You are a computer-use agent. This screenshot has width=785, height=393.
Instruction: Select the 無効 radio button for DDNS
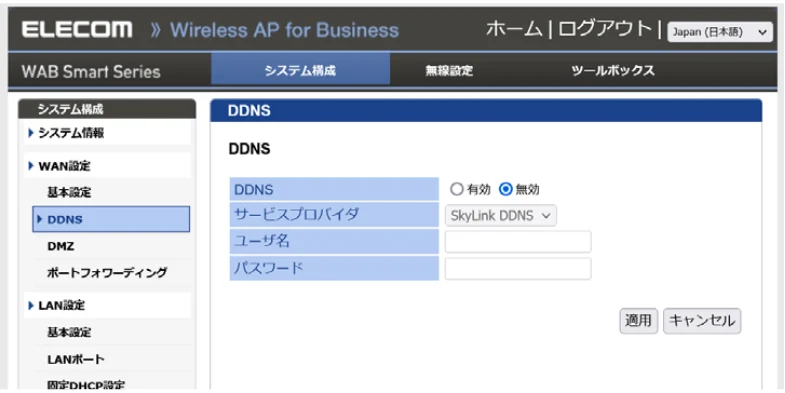tap(506, 189)
